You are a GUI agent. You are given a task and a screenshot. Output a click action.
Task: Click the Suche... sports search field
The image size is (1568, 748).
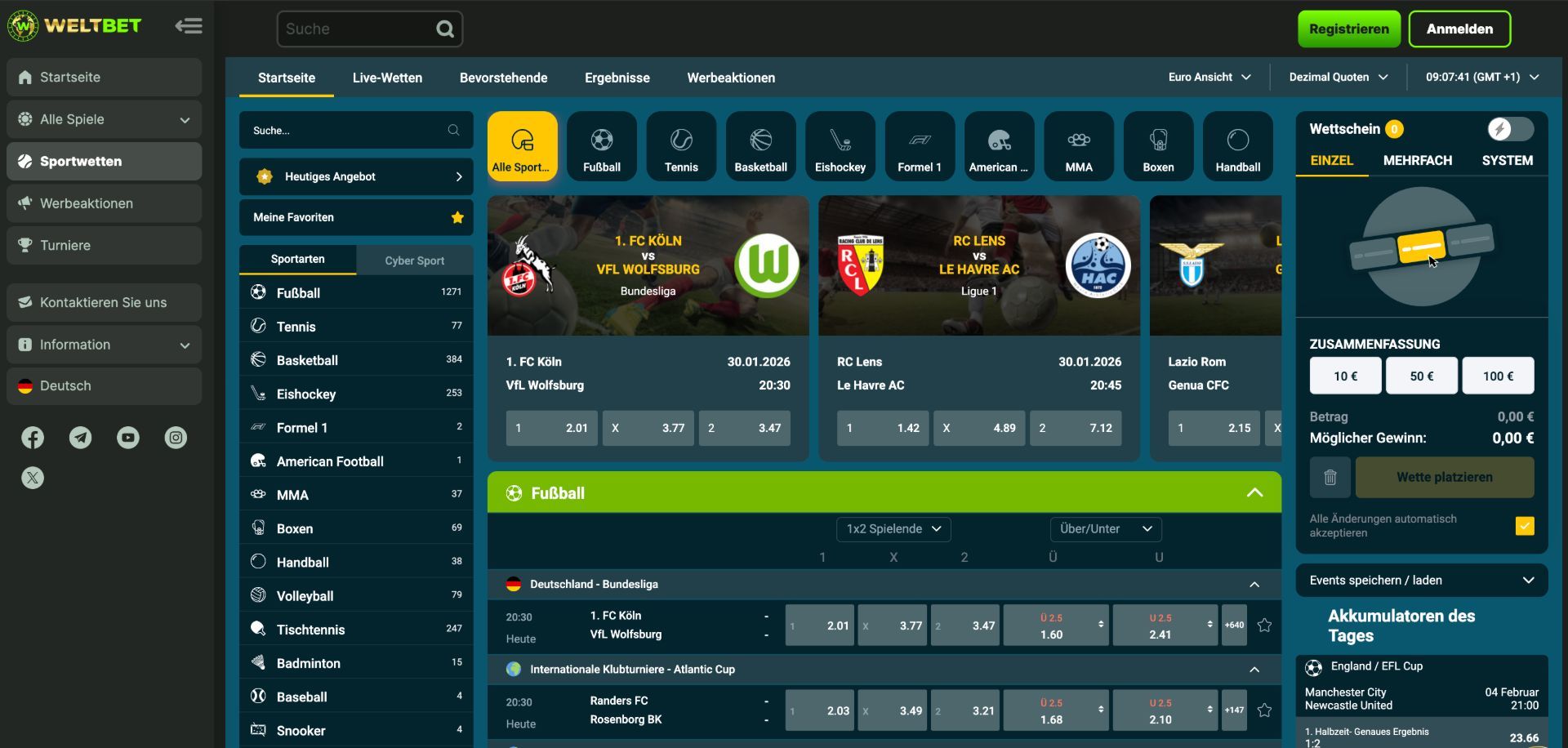pos(347,131)
